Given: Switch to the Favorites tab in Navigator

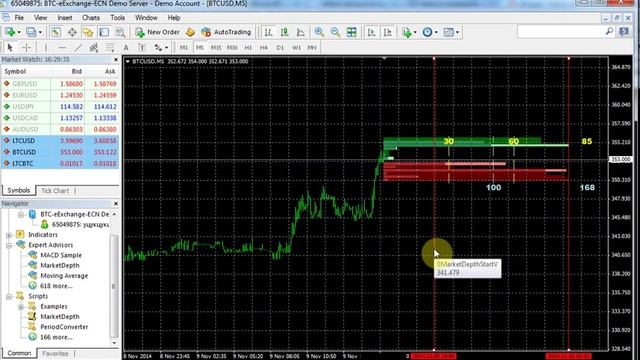Looking at the screenshot, I should tap(55, 353).
